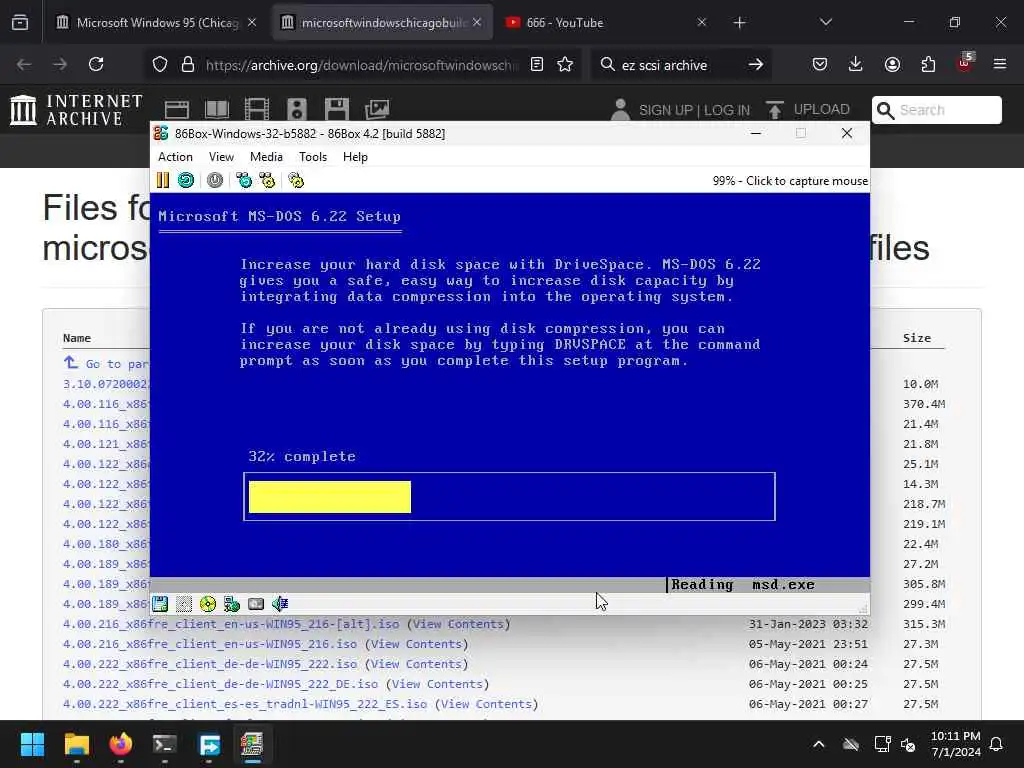Click the CD-ROM drive status icon
Screen dimensions: 1024x768
[208, 604]
